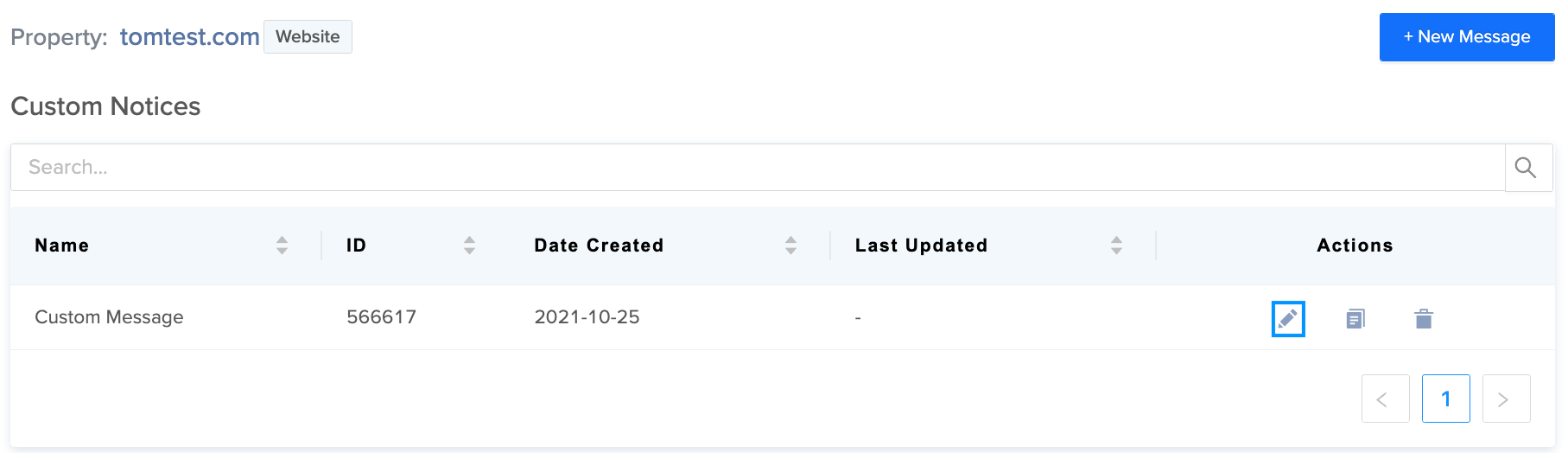Select the Custom Message row name
Image resolution: width=1568 pixels, height=453 pixels.
109,317
